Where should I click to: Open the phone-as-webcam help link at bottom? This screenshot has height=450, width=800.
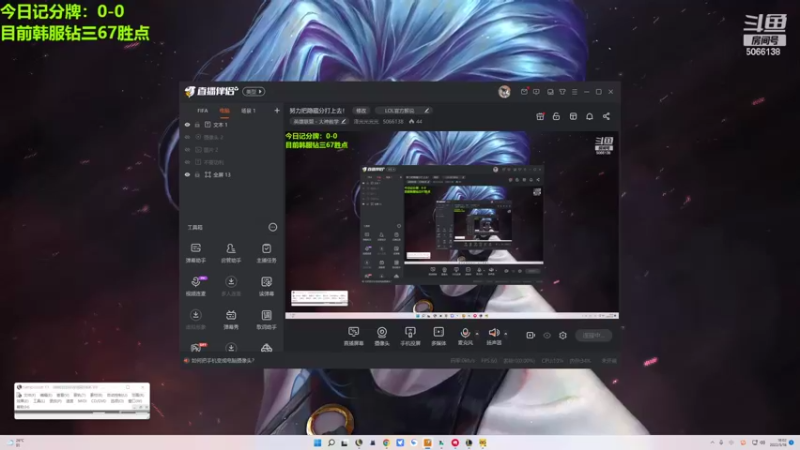tap(222, 361)
